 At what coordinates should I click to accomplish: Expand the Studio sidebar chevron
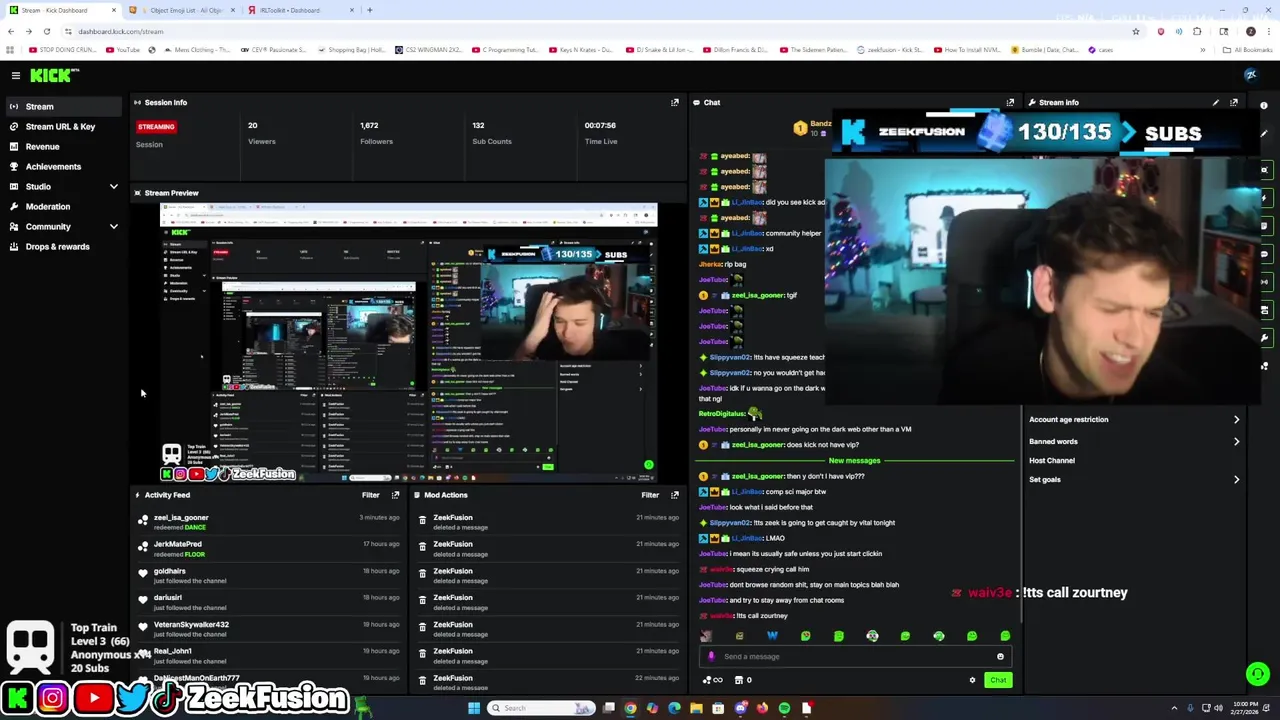113,186
